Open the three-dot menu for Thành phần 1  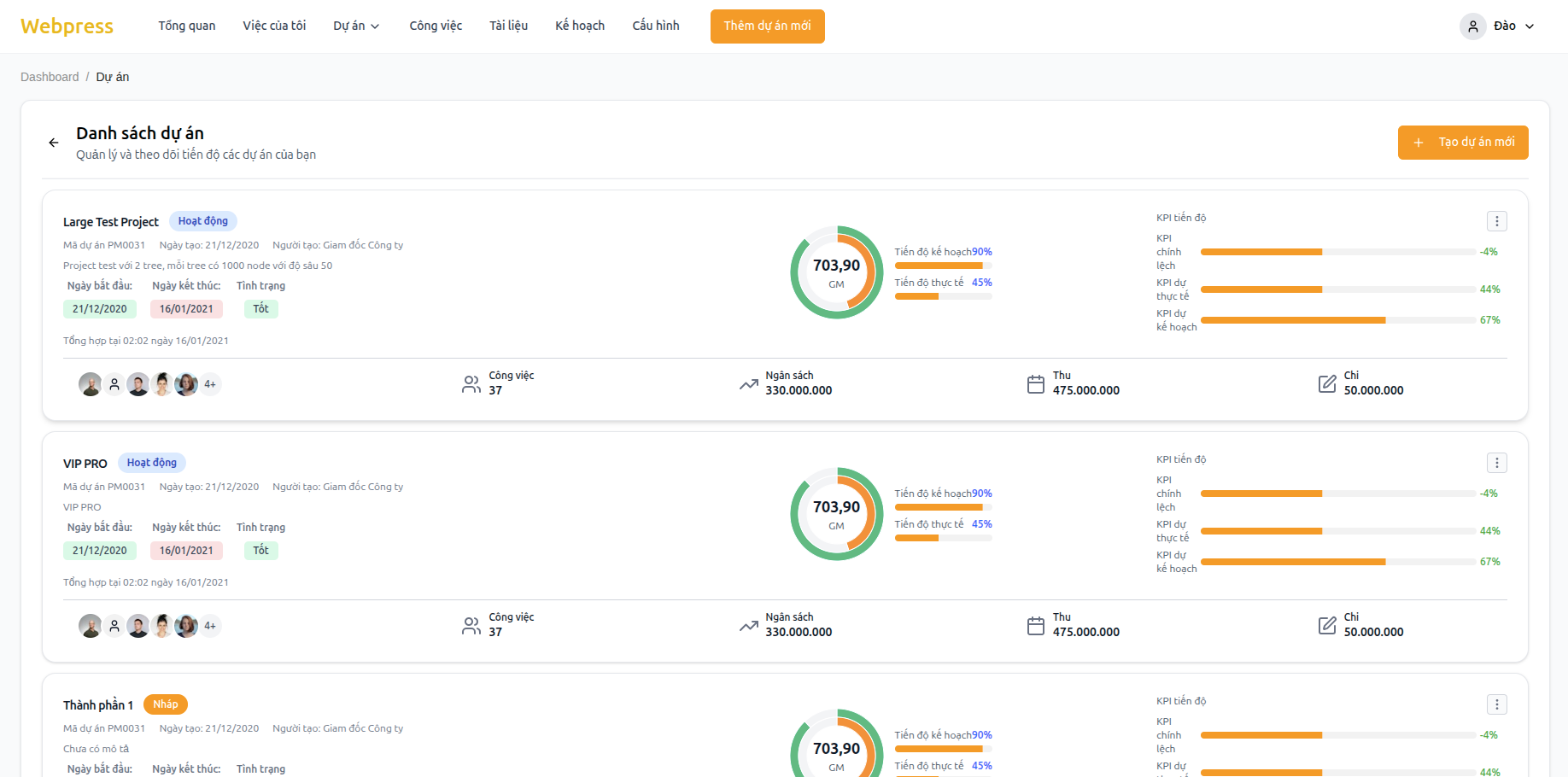pos(1496,704)
